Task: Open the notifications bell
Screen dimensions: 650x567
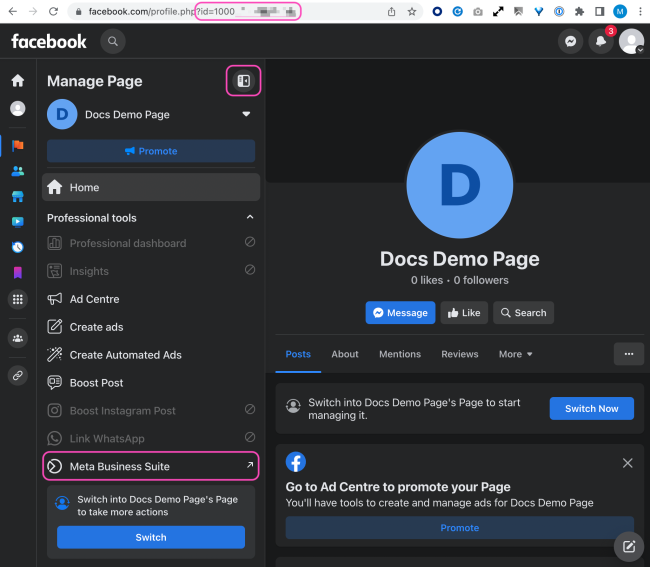Action: tap(601, 42)
